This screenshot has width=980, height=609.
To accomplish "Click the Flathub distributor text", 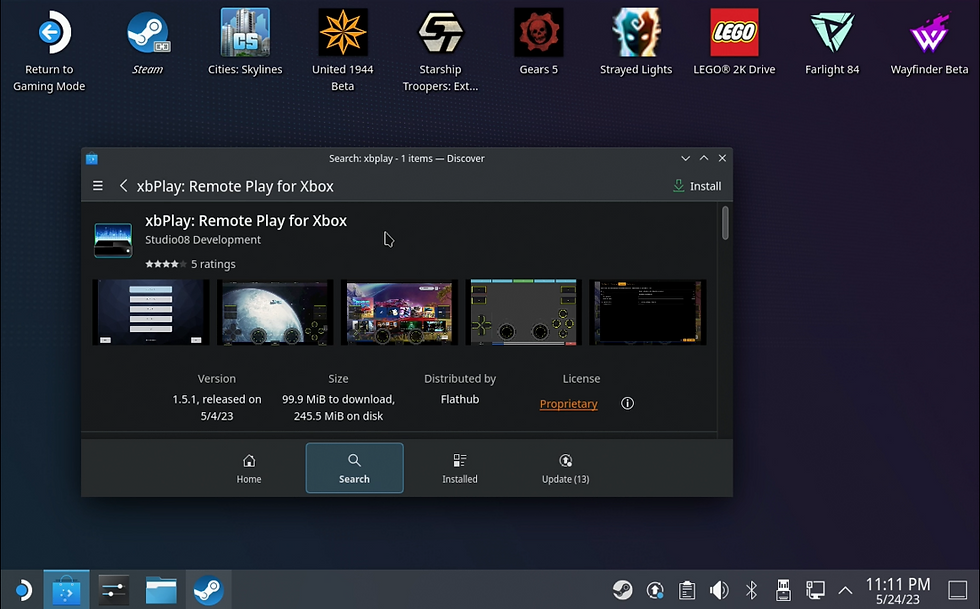I will pos(460,399).
